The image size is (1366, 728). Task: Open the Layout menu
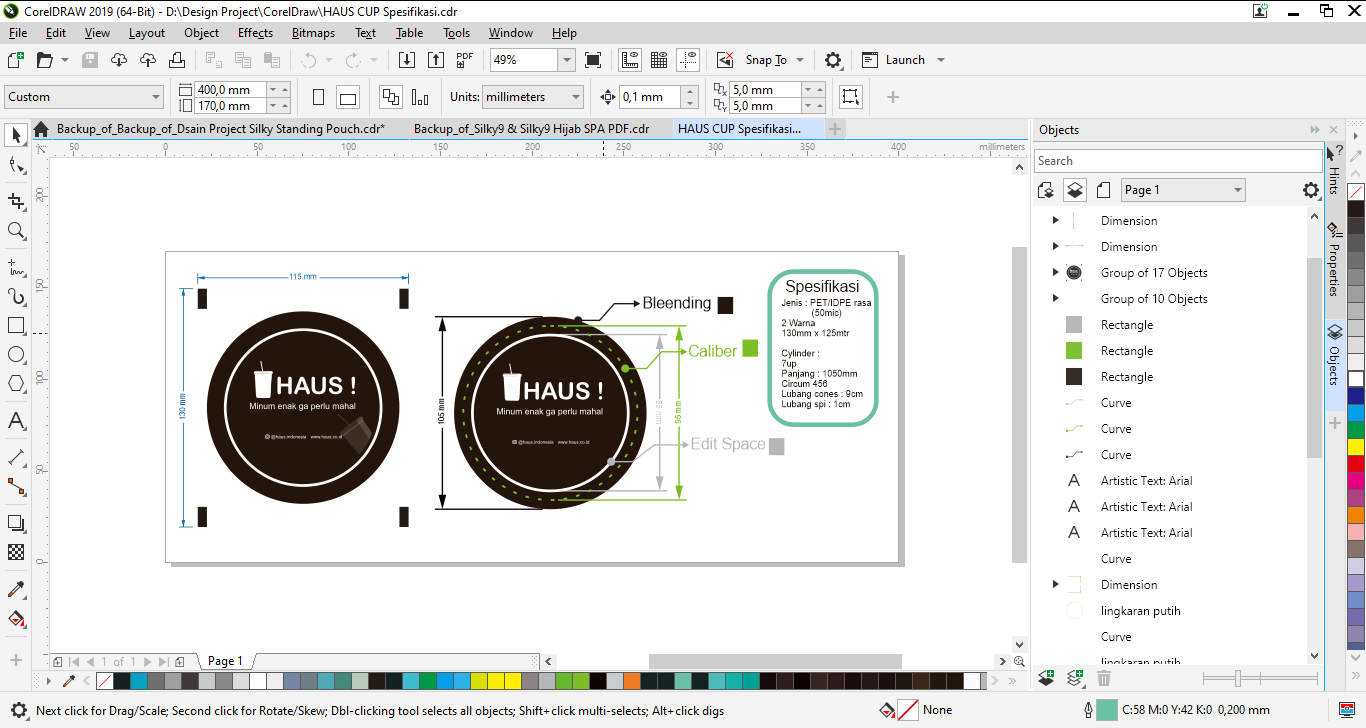click(147, 33)
